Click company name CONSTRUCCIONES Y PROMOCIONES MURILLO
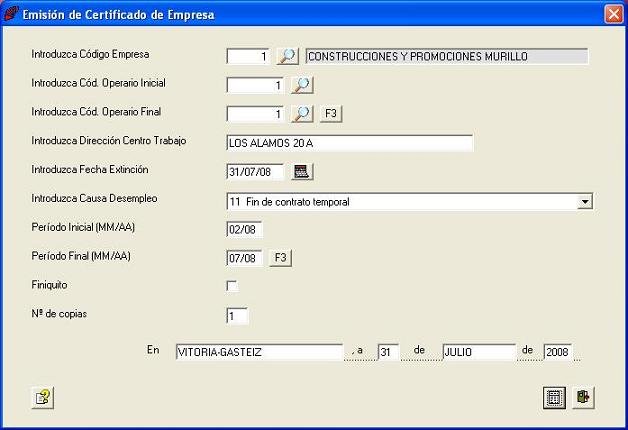 447,56
